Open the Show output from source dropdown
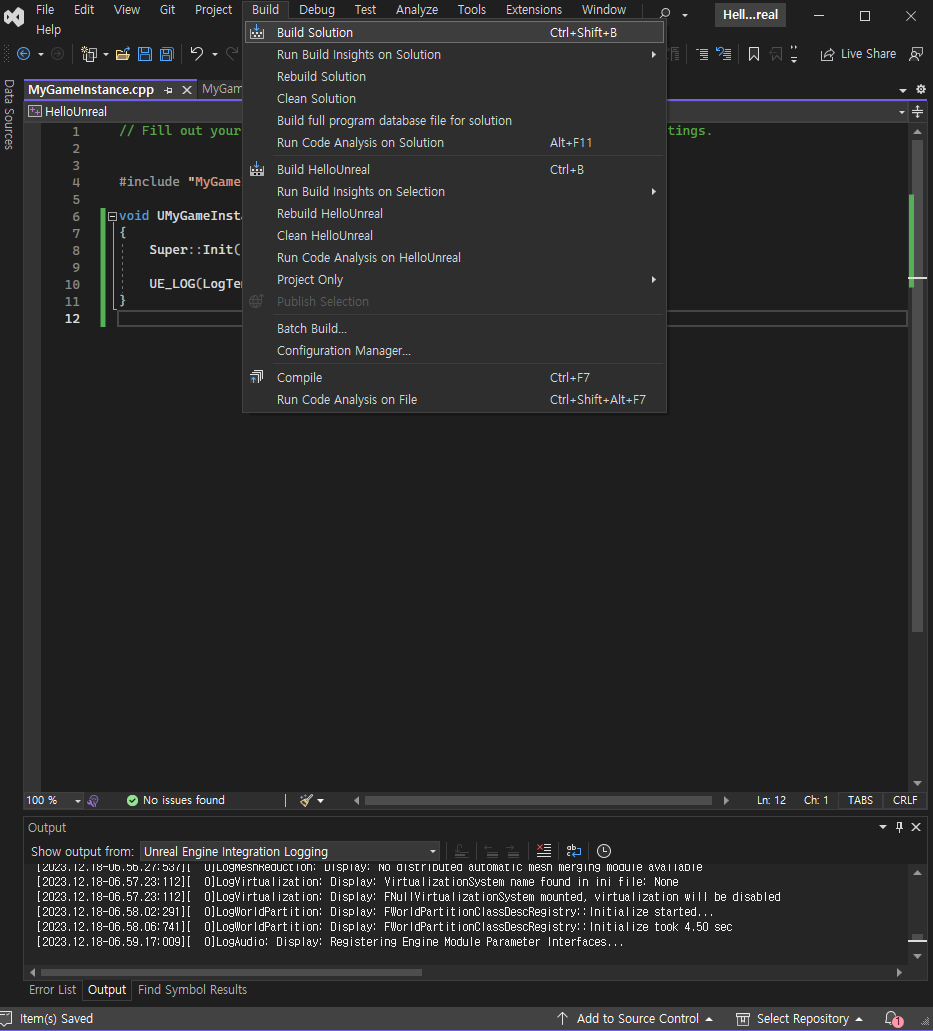 (x=291, y=851)
